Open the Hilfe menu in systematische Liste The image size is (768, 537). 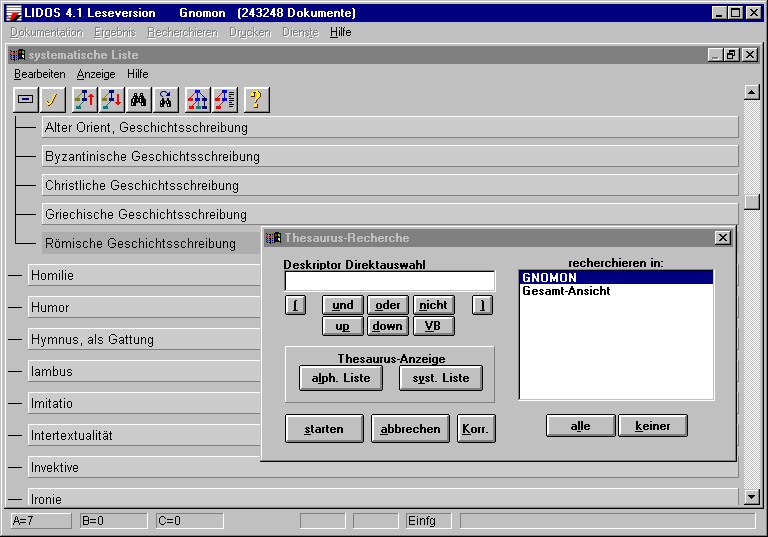pyautogui.click(x=138, y=74)
